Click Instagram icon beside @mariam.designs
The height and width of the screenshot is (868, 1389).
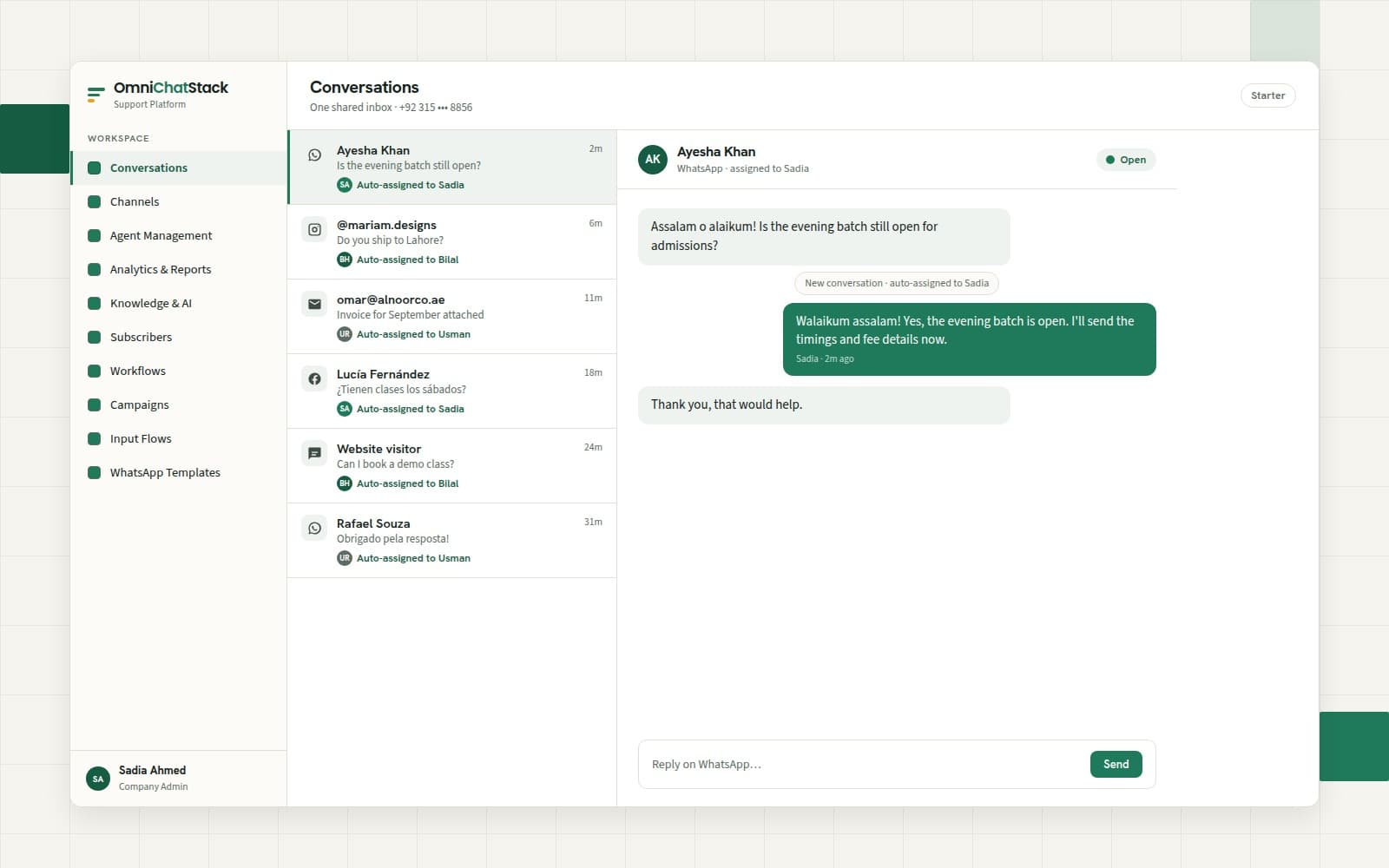coord(314,229)
